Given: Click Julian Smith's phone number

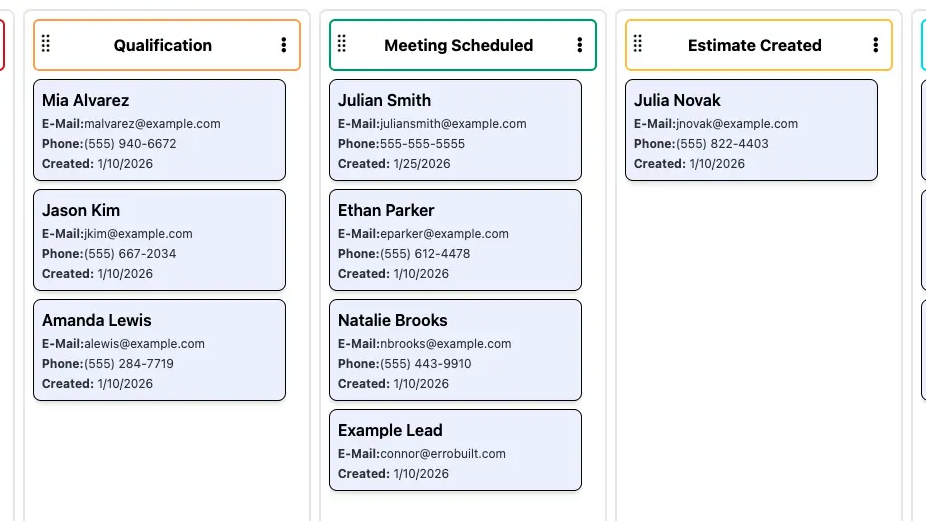Looking at the screenshot, I should (422, 144).
